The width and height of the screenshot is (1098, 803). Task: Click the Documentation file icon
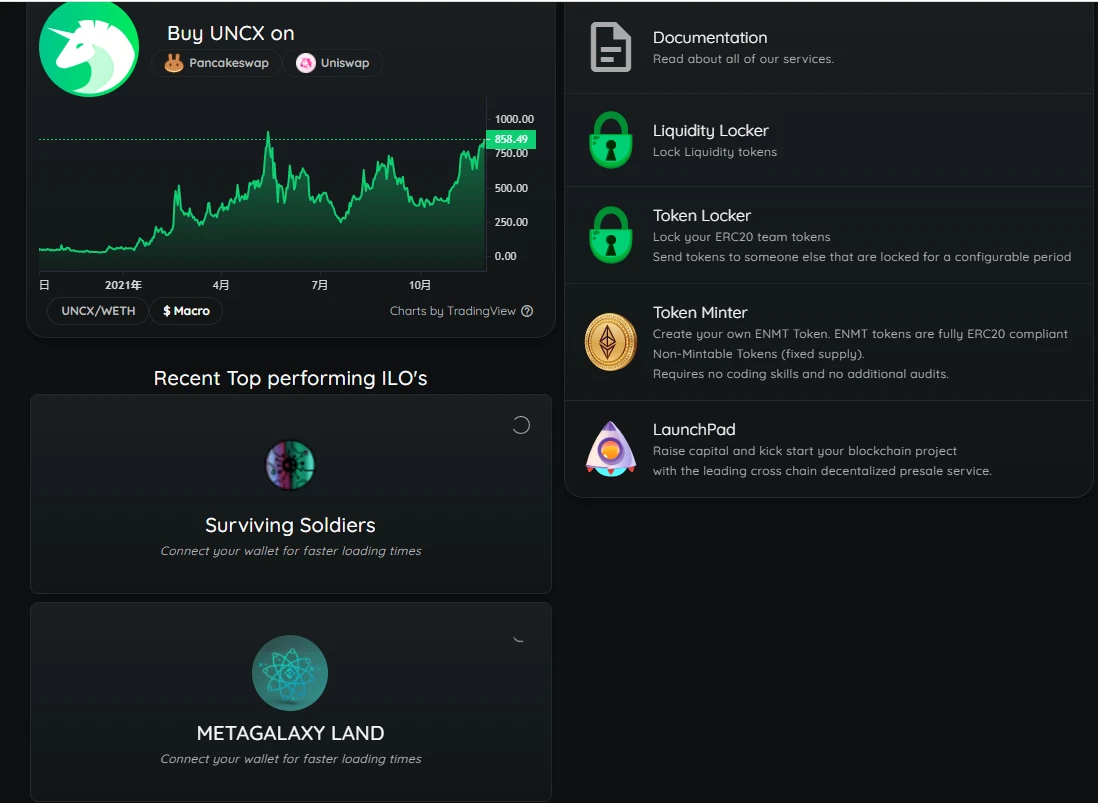[x=610, y=47]
